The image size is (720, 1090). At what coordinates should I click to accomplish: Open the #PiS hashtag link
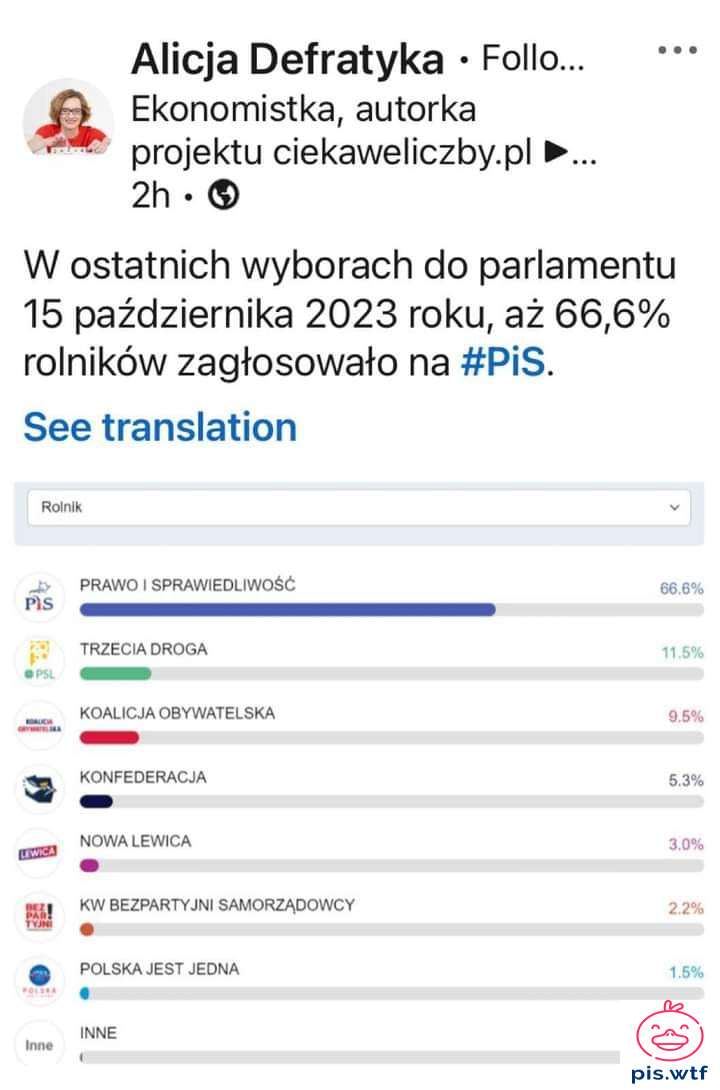503,362
